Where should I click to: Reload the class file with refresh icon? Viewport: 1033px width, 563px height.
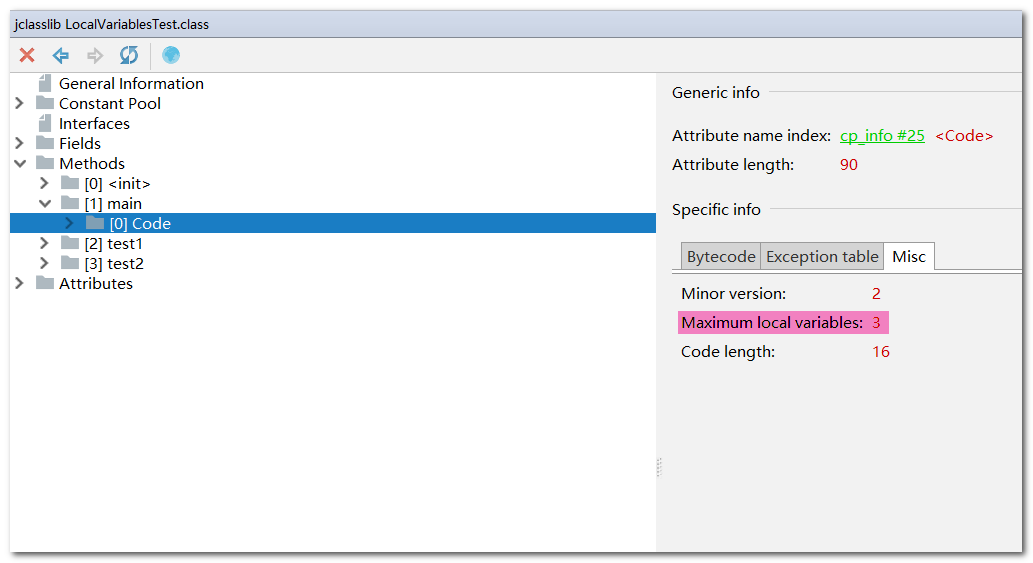point(128,55)
